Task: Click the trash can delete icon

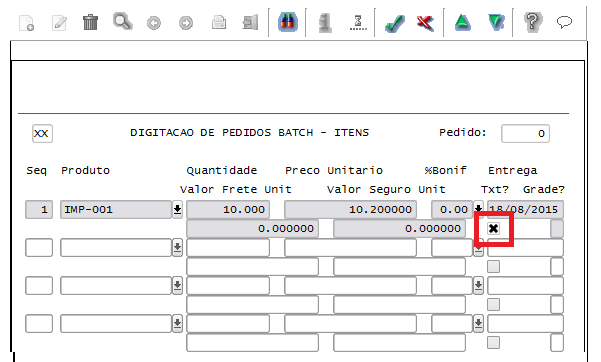Action: [90, 22]
